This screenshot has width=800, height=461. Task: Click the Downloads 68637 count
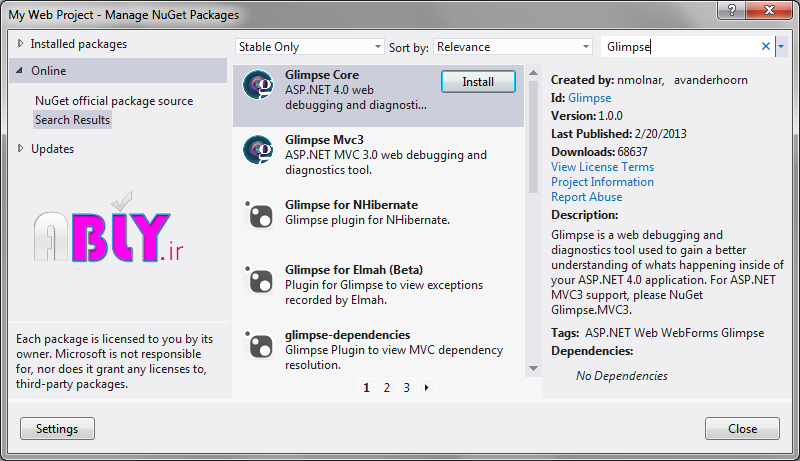(632, 152)
